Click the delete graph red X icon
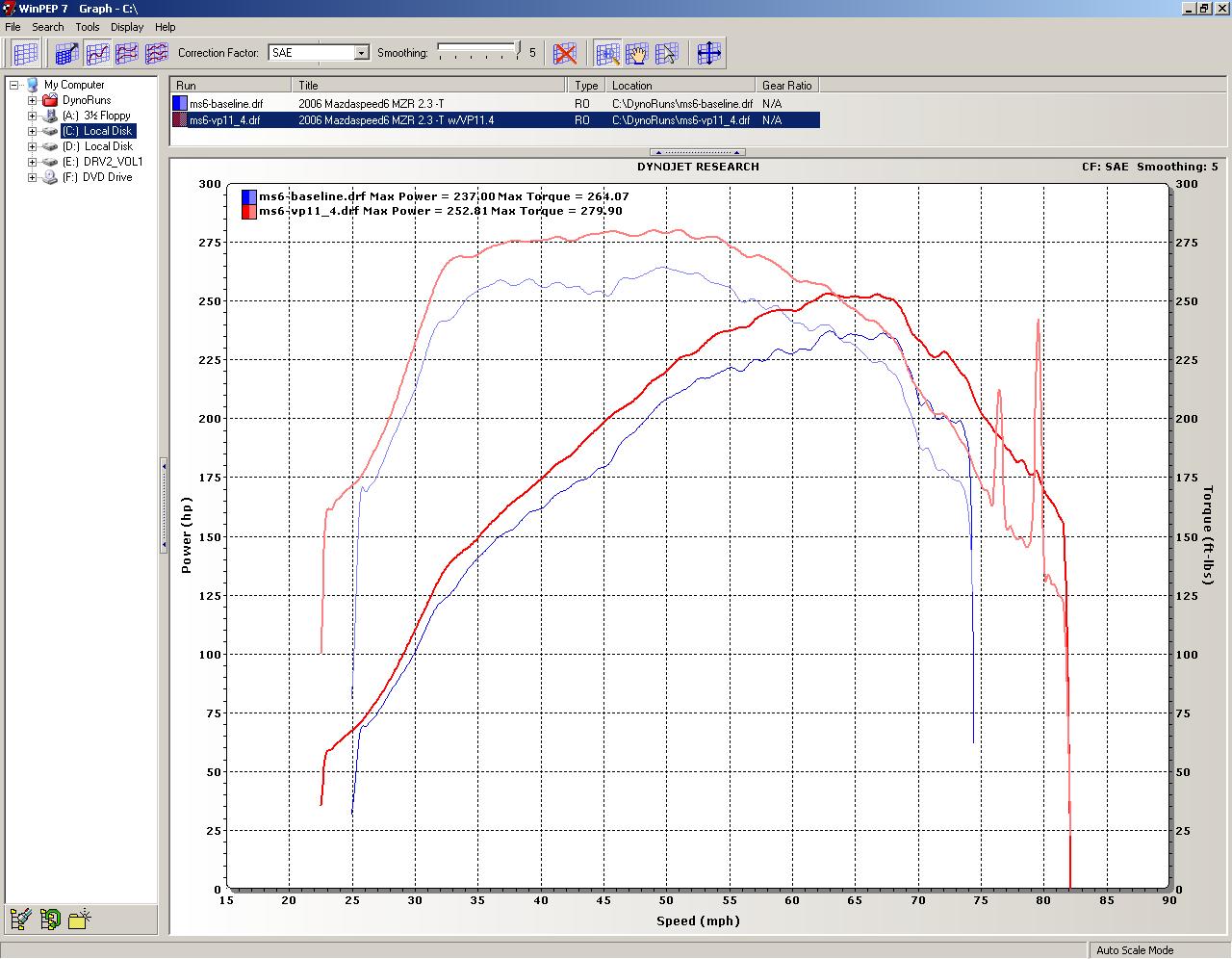The image size is (1232, 959). (565, 53)
